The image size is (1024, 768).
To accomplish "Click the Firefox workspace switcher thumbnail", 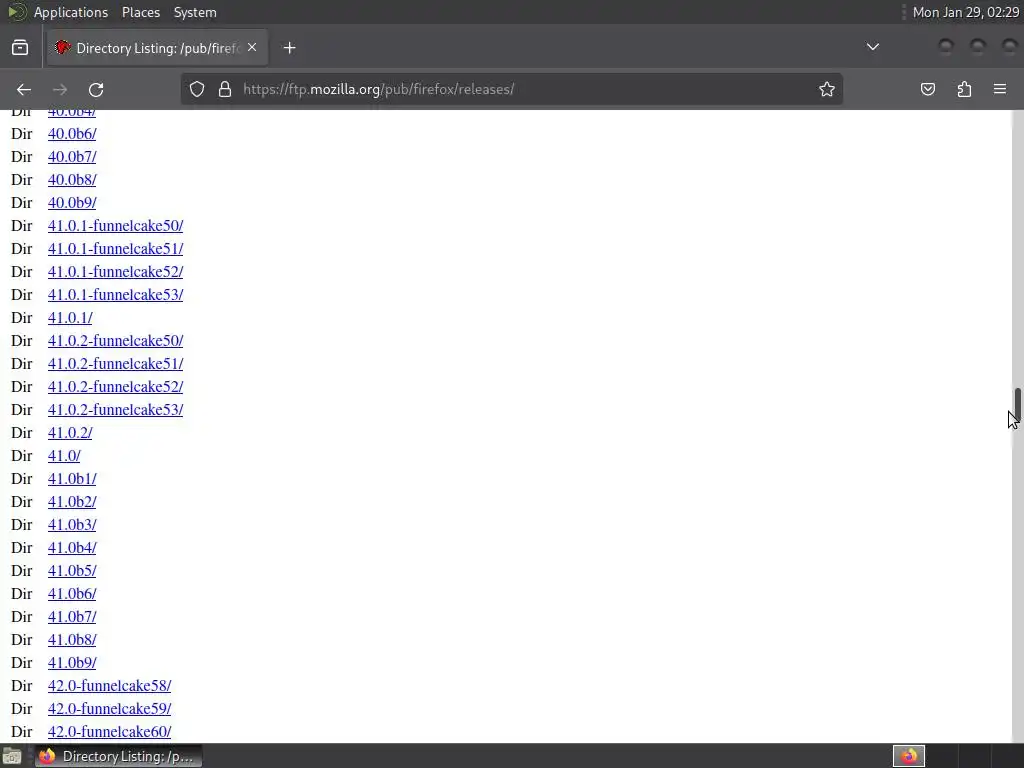I will coord(909,756).
